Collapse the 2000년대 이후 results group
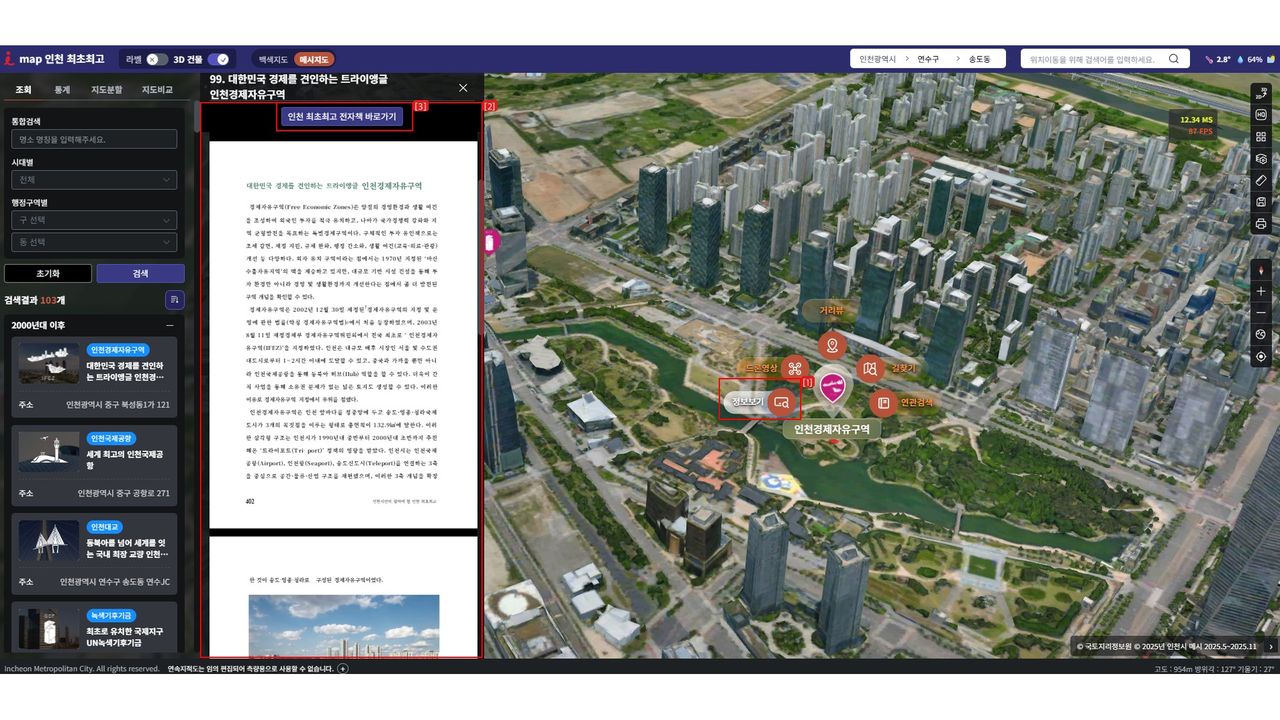Viewport: 1280px width, 720px height. tap(169, 325)
